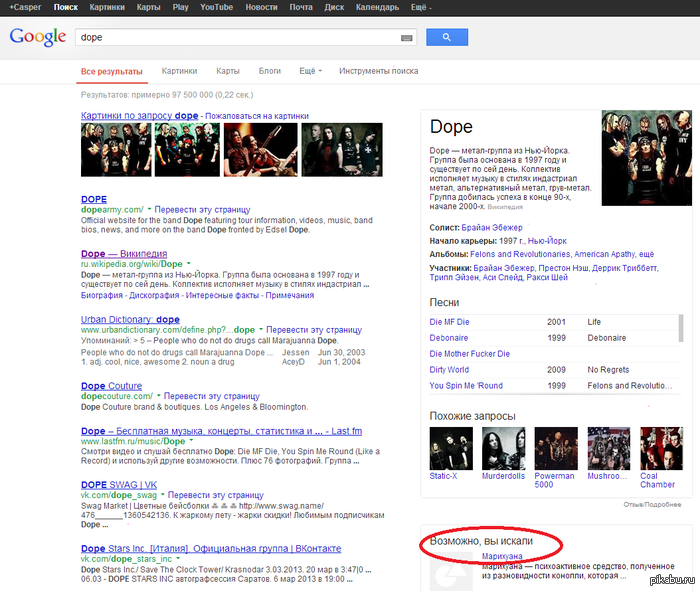Viewport: 700px width, 591px height.
Task: Open Почта in the top bar
Action: click(301, 8)
